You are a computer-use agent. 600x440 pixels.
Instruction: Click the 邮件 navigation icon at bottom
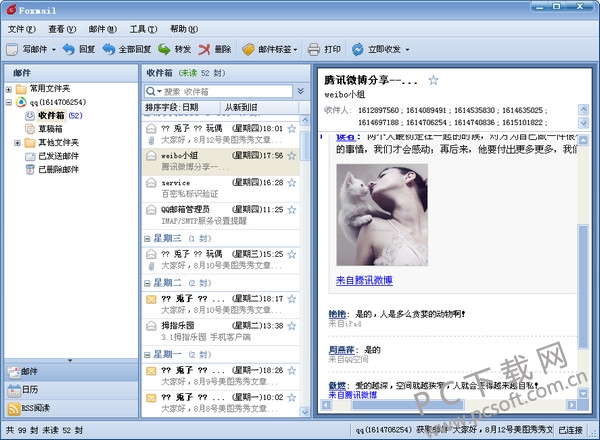coord(14,372)
